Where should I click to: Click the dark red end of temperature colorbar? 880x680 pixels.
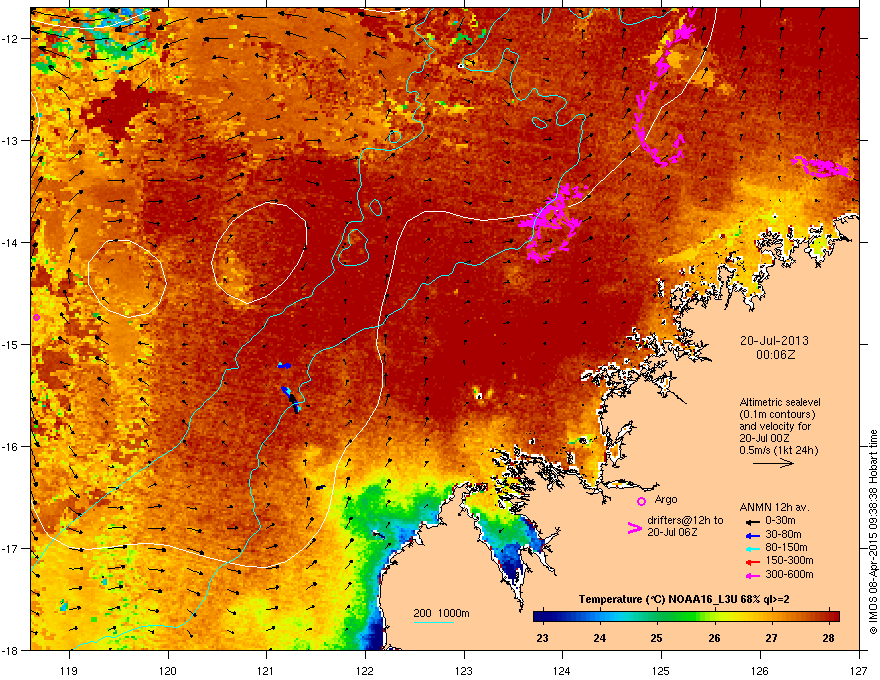coord(835,617)
